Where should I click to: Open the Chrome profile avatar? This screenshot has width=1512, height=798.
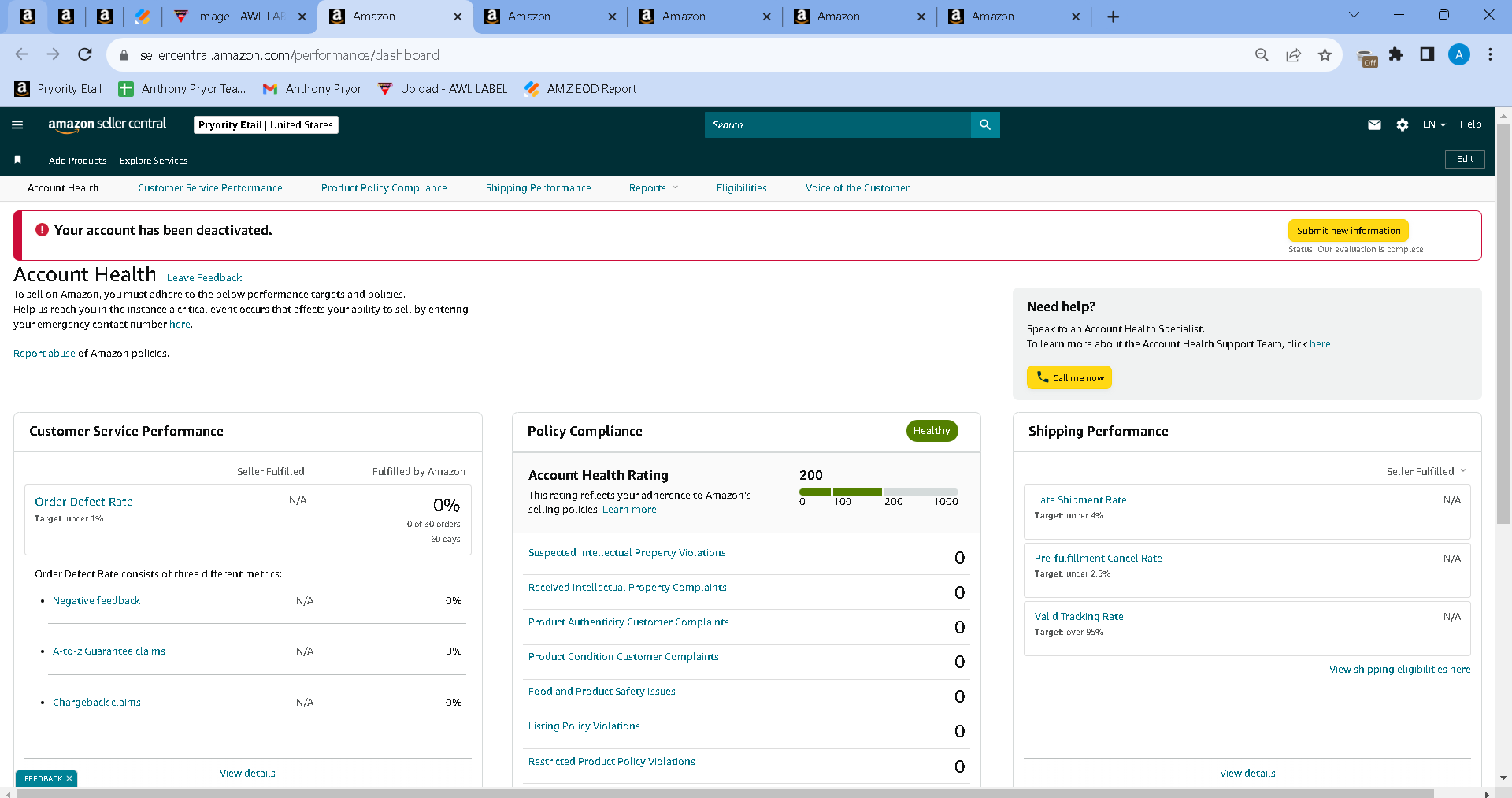point(1459,54)
